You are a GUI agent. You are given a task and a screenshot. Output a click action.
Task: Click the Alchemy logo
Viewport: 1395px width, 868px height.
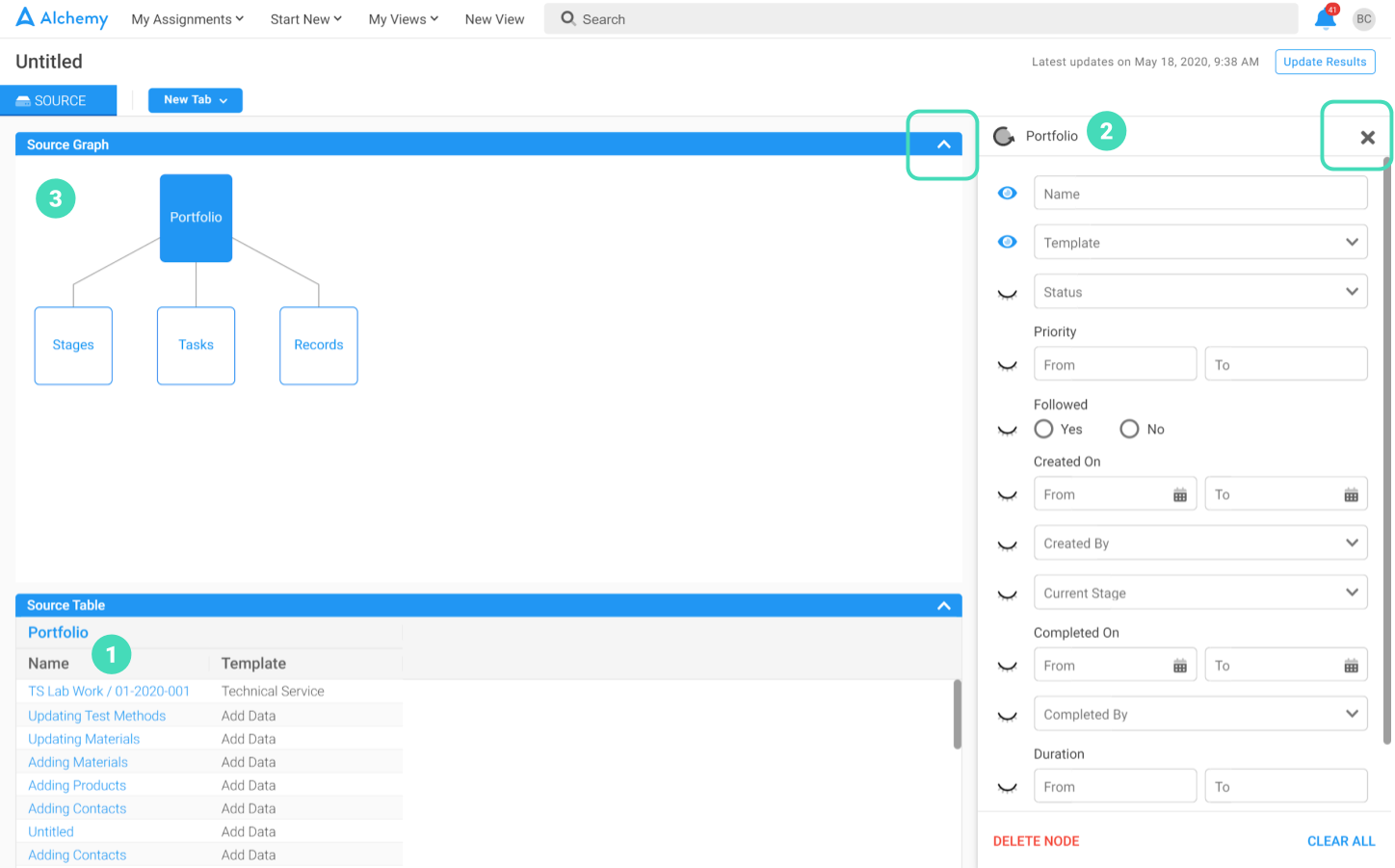point(62,18)
